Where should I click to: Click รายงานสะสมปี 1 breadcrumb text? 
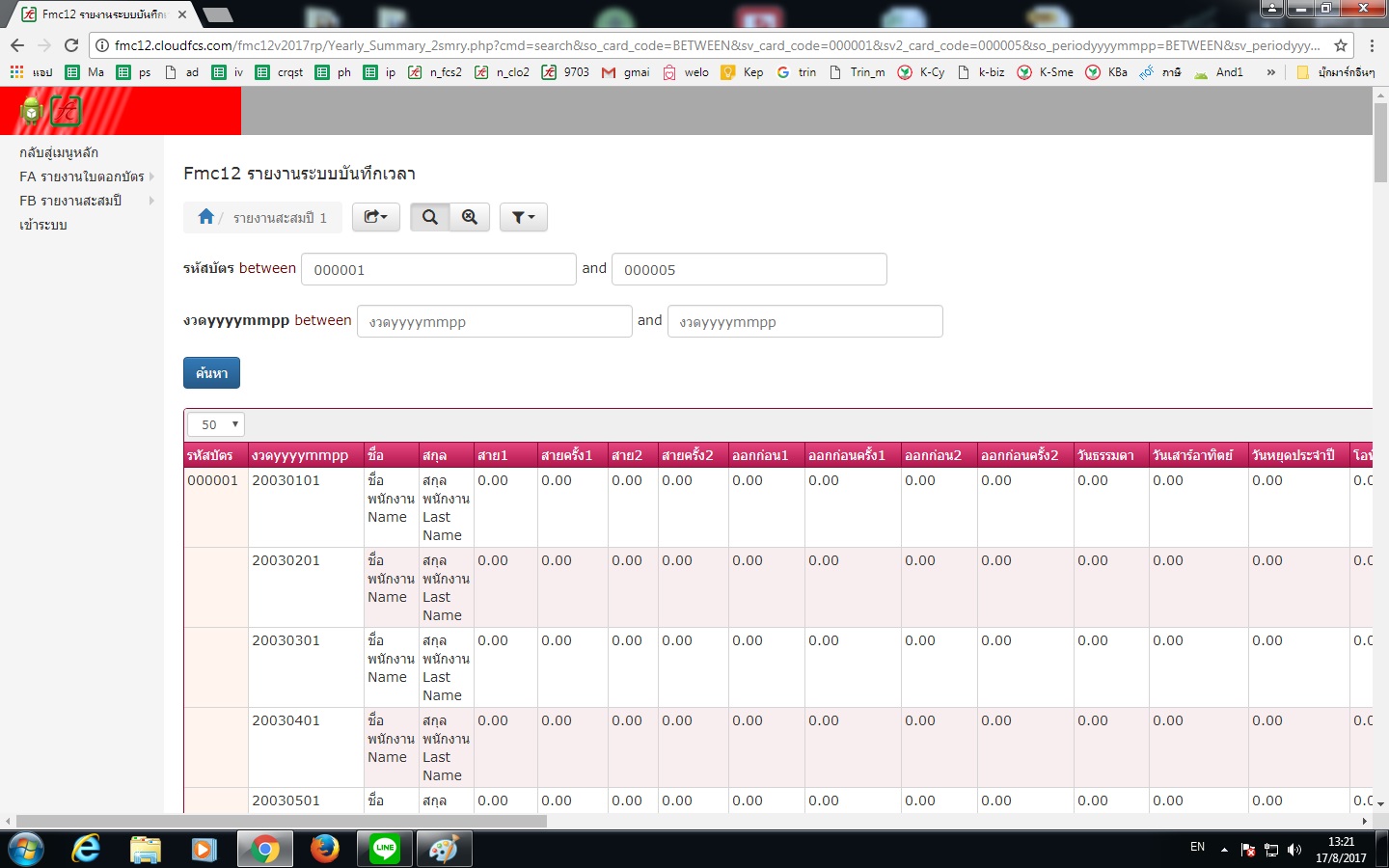[x=280, y=218]
